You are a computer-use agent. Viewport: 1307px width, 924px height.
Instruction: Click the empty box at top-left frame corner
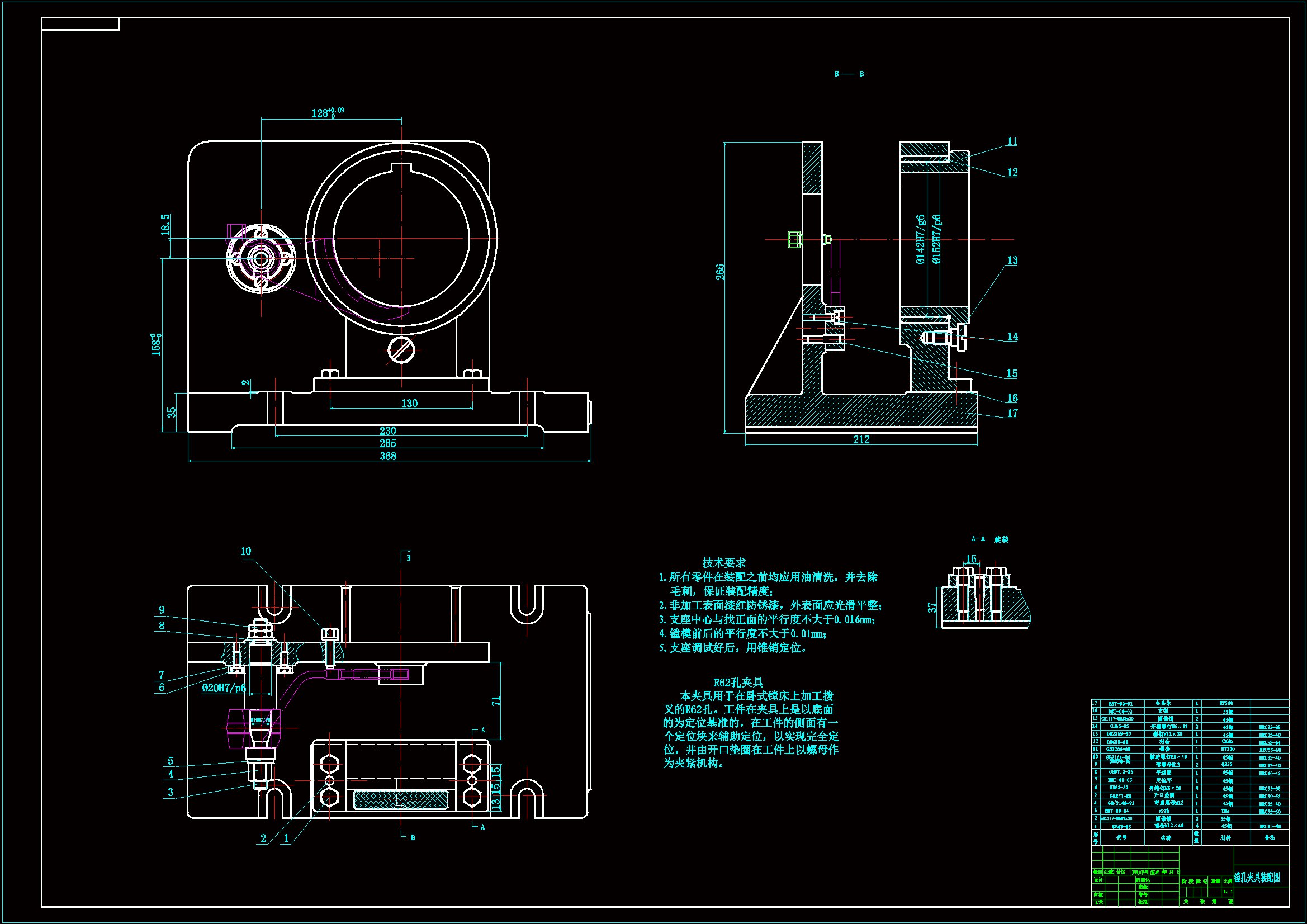[x=80, y=24]
